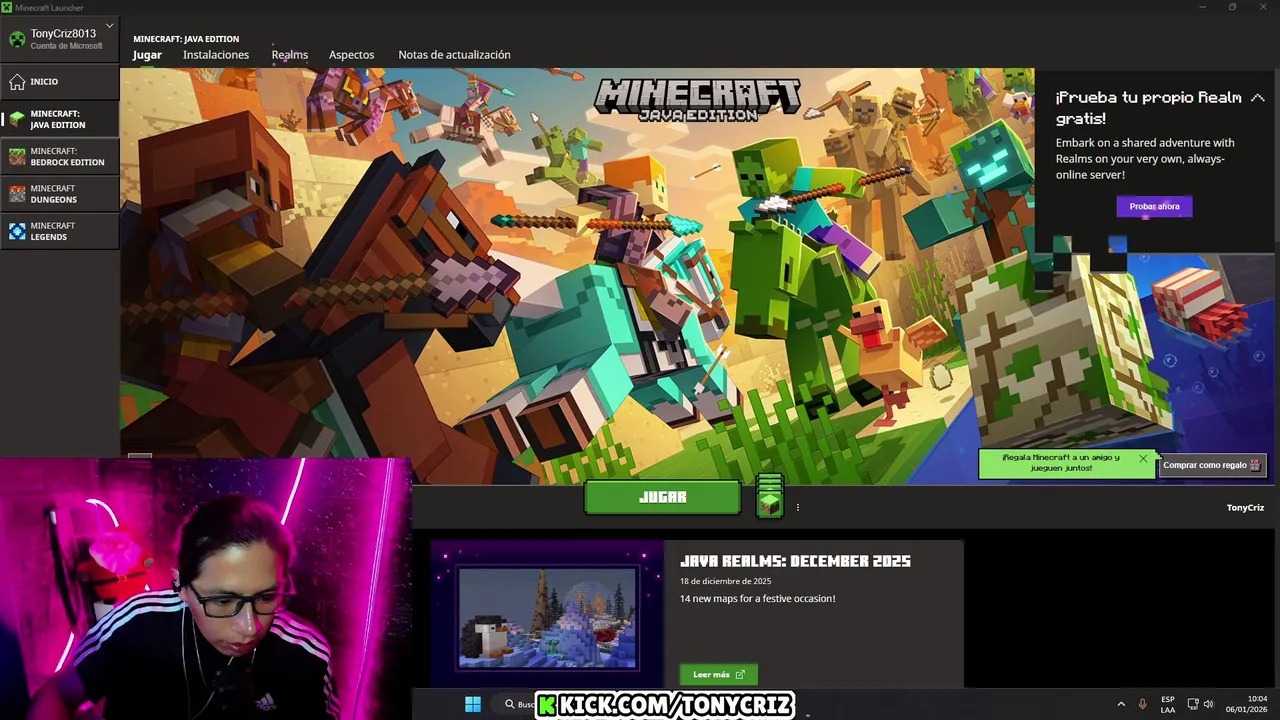Open the volume tray icon

click(x=1208, y=704)
